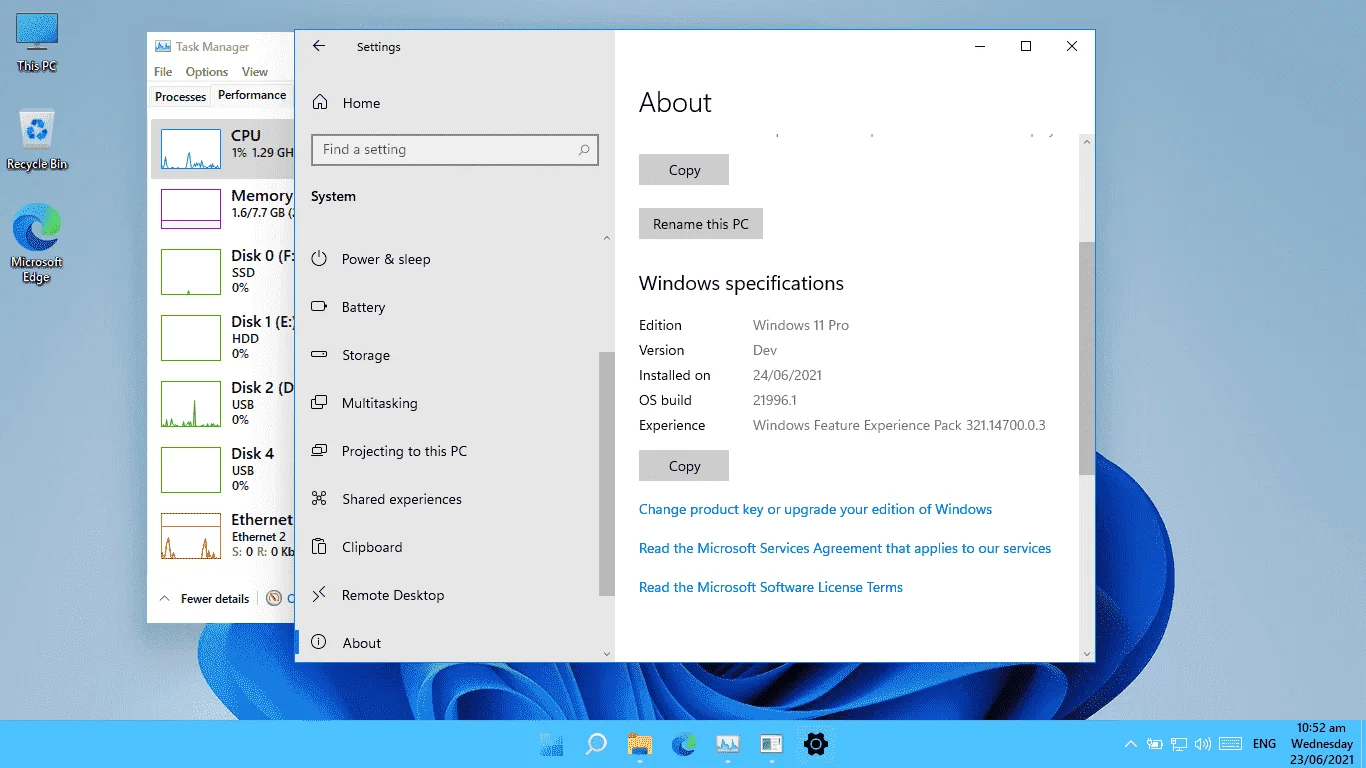Open Microsoft Services Agreement link

(x=845, y=548)
